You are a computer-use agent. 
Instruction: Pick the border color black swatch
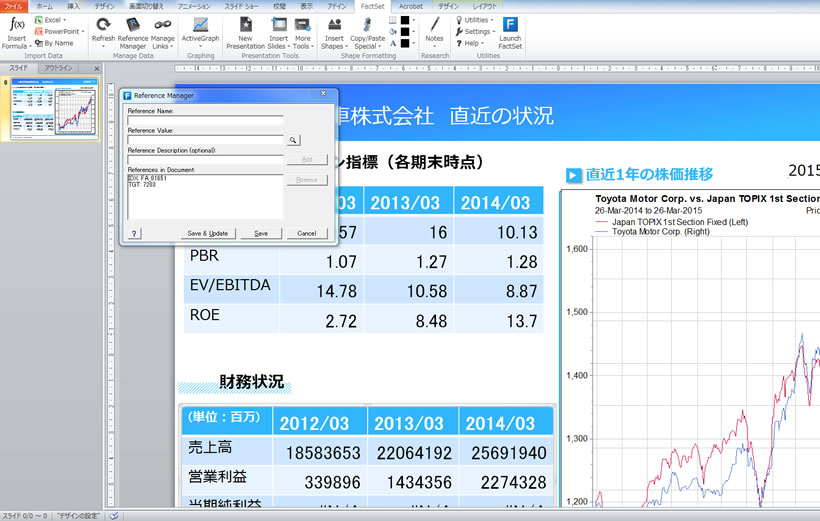coord(405,20)
